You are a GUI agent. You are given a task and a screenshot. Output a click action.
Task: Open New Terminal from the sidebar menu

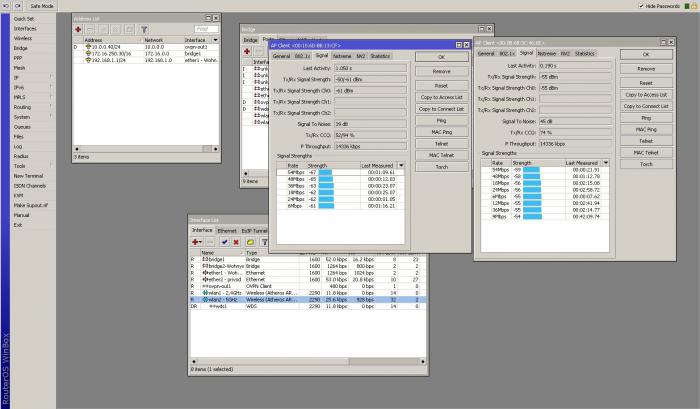[28, 176]
